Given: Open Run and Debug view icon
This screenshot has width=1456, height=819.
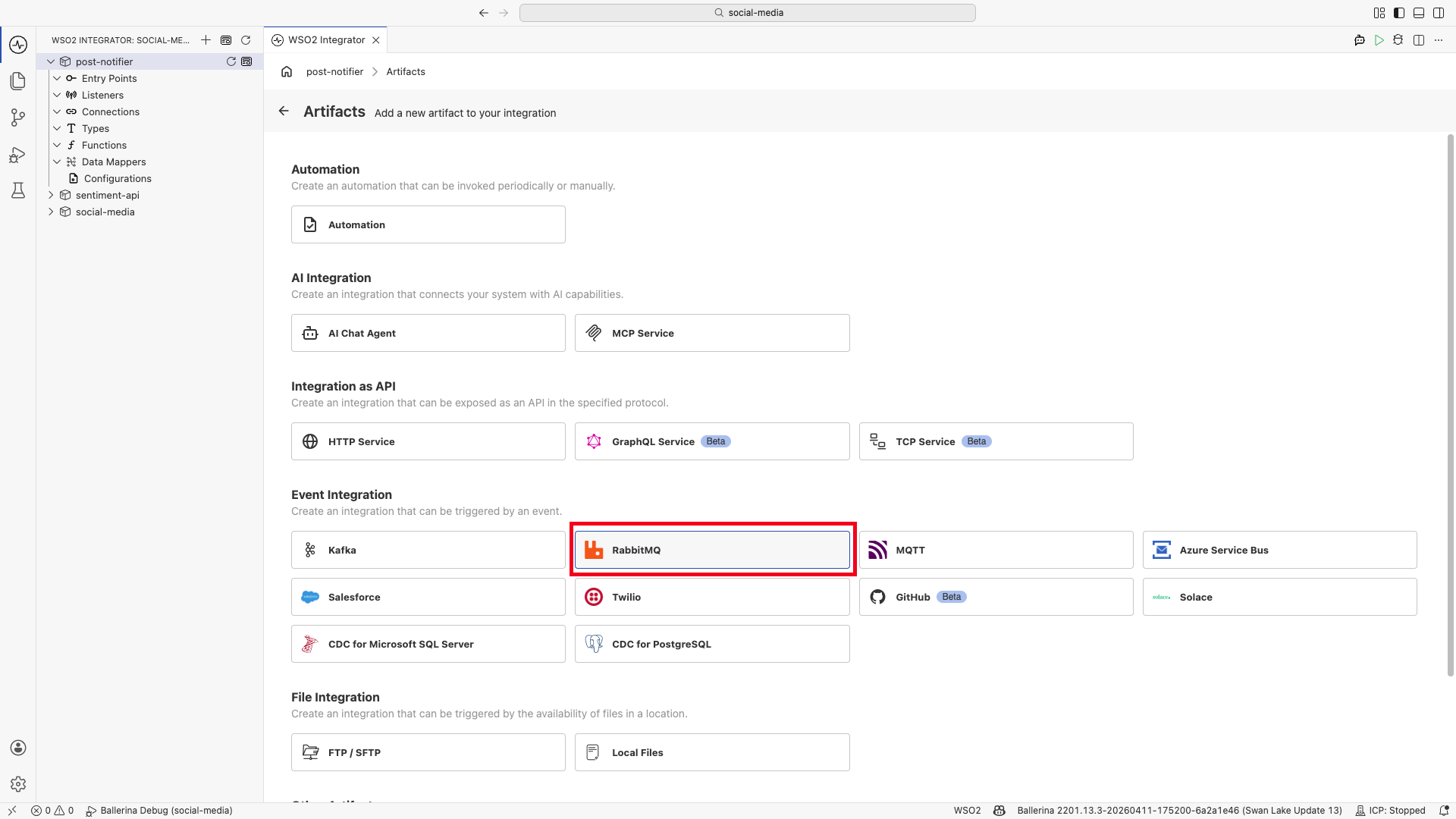Looking at the screenshot, I should (18, 155).
